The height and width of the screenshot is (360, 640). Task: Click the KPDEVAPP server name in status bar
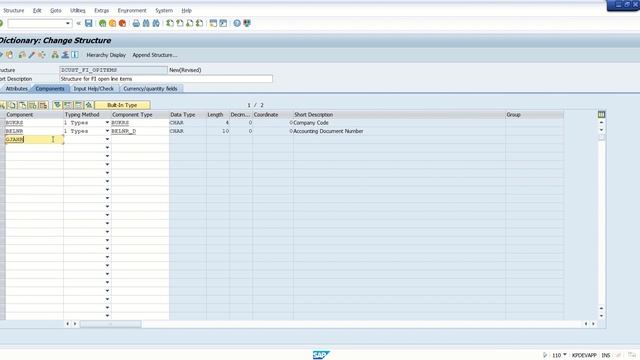tap(584, 355)
